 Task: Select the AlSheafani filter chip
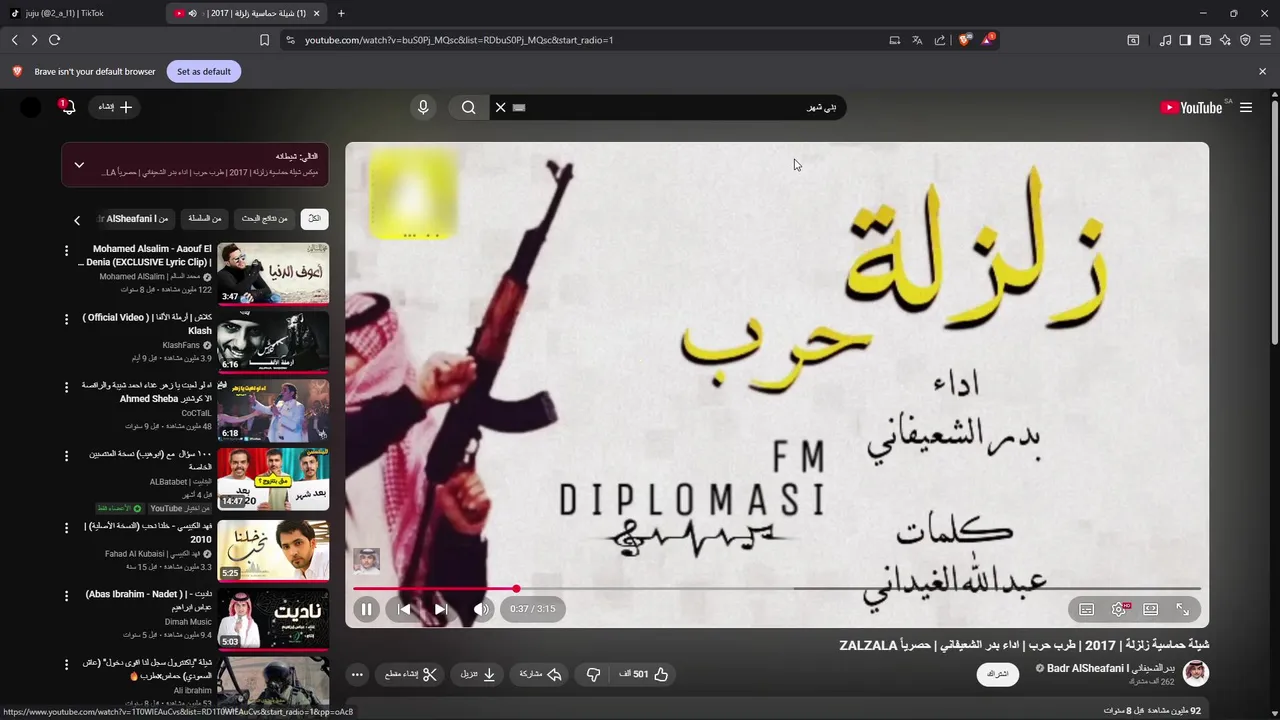click(x=138, y=219)
